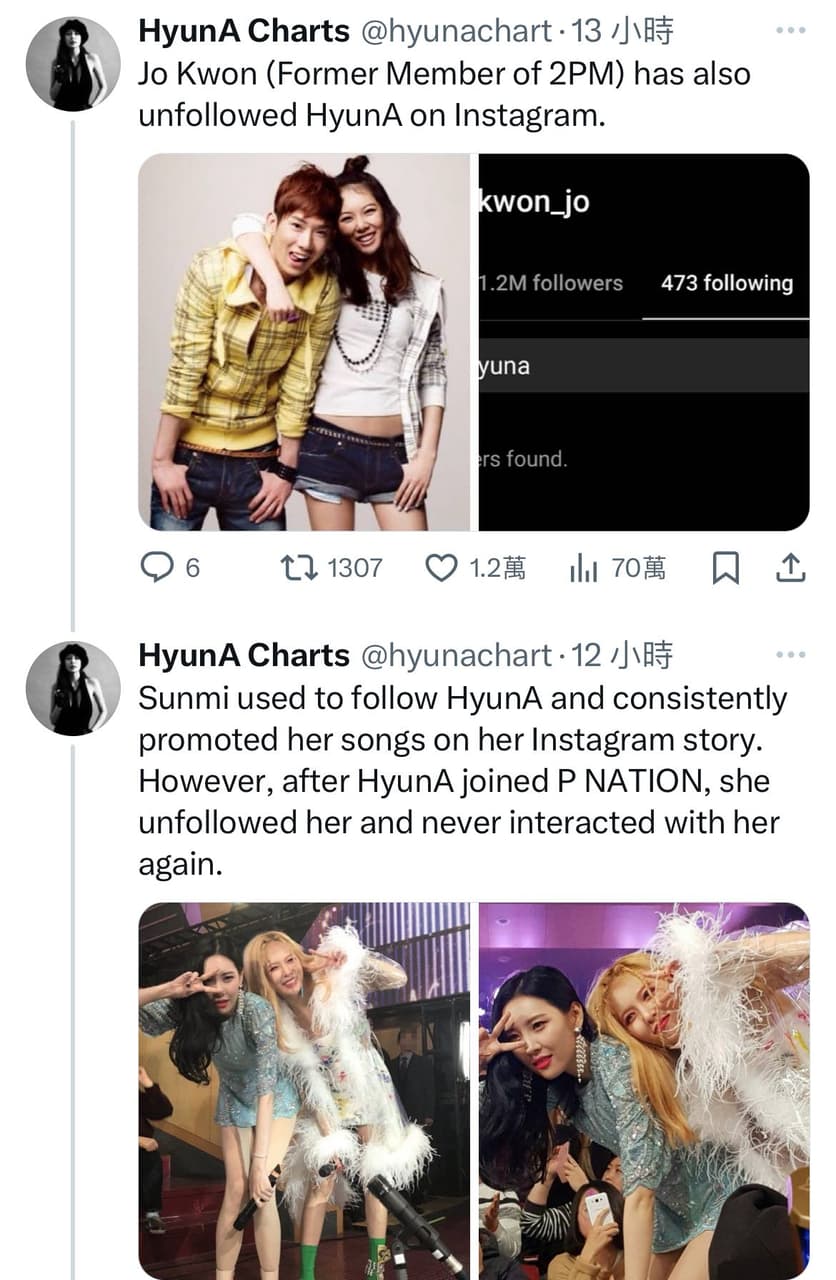View the Jo Kwon and HyunA photo
This screenshot has height=1280, width=836.
click(x=304, y=342)
